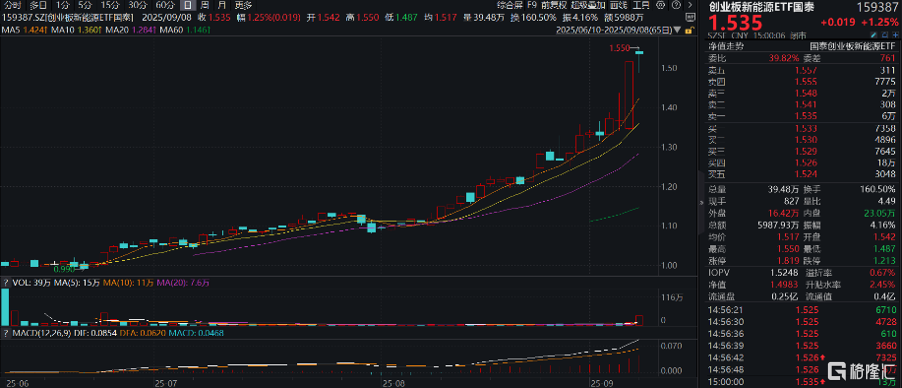The height and width of the screenshot is (388, 902).
Task: Click the 1.550 high price marker on chart
Action: [619, 48]
